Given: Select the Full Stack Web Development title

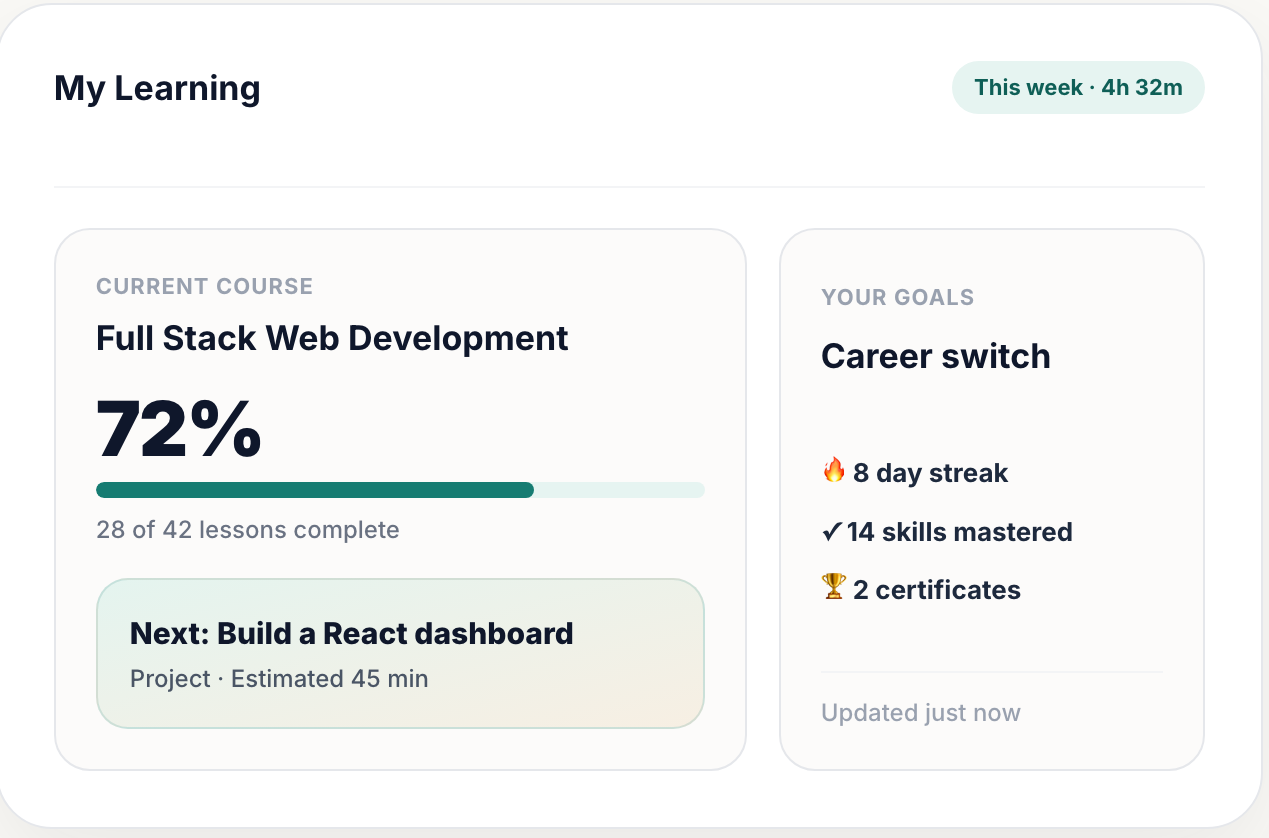Looking at the screenshot, I should coord(332,338).
